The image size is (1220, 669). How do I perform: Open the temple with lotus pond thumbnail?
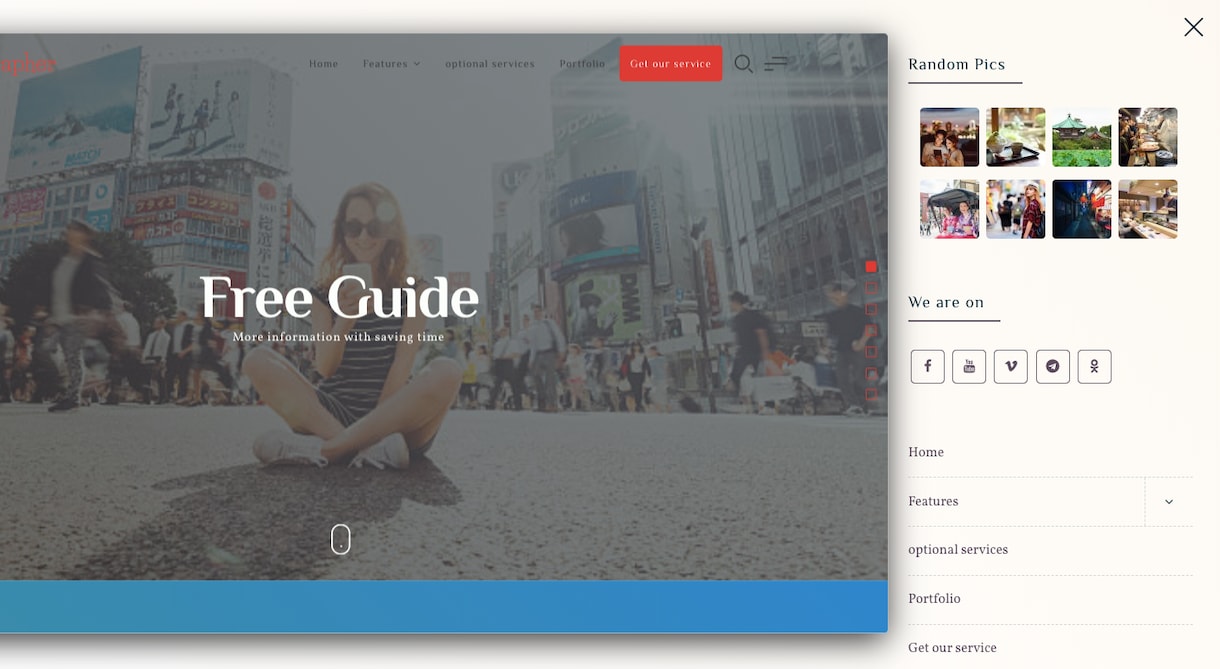pyautogui.click(x=1082, y=137)
